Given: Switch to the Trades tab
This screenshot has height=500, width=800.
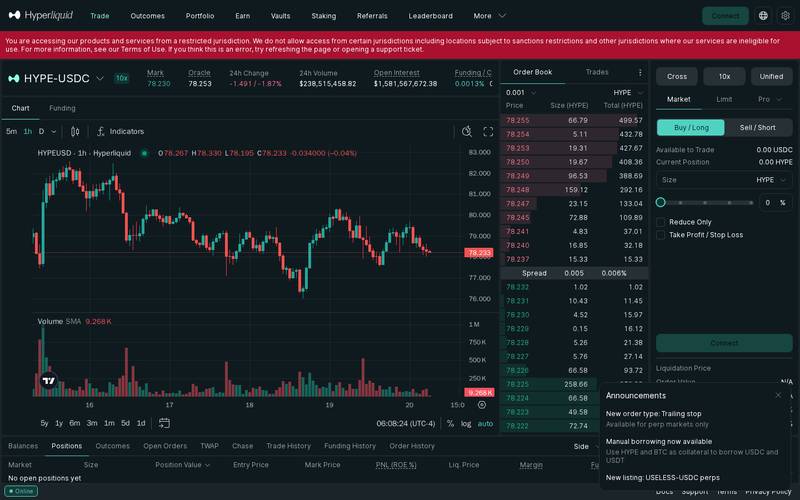Looking at the screenshot, I should (597, 72).
